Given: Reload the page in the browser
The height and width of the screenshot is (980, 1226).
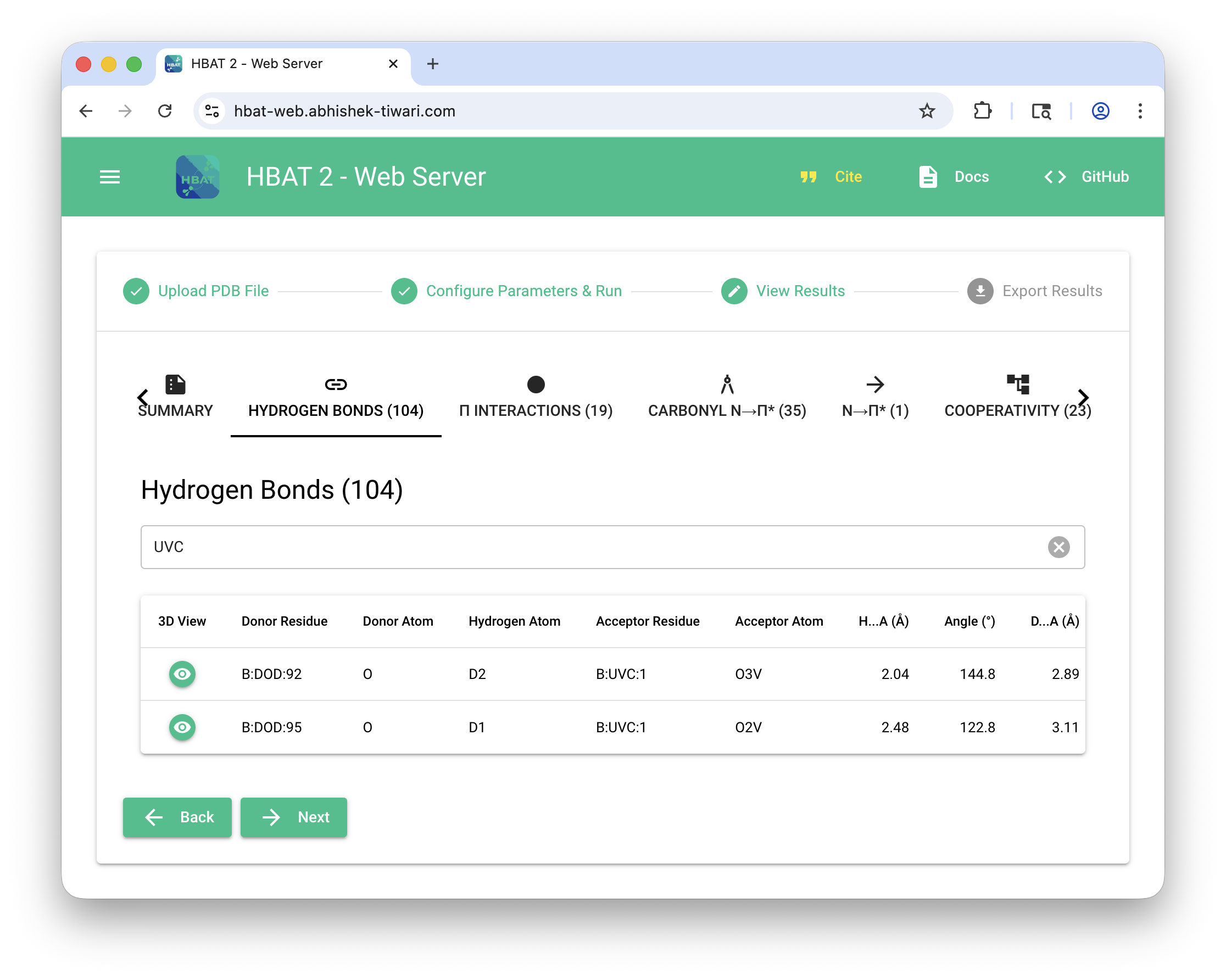Looking at the screenshot, I should pyautogui.click(x=165, y=111).
